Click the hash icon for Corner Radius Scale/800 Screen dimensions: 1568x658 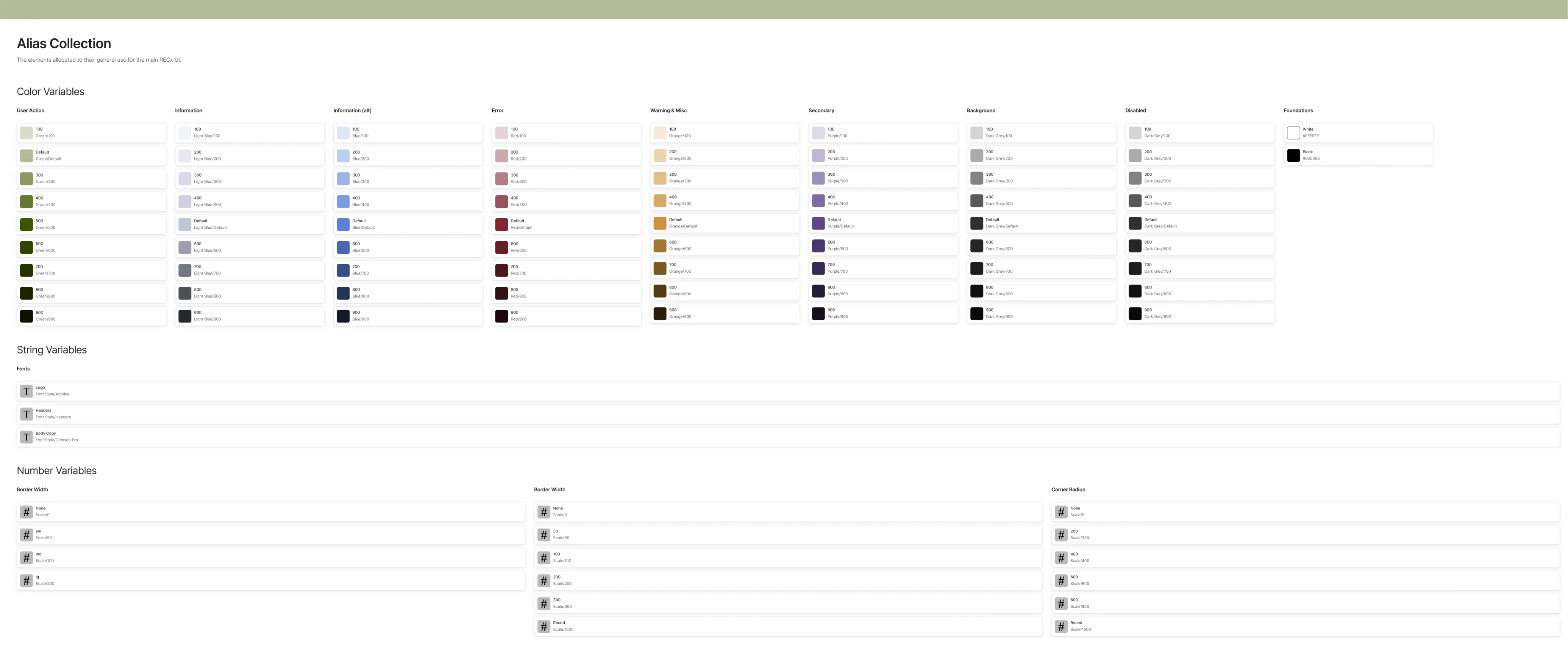coord(1061,604)
